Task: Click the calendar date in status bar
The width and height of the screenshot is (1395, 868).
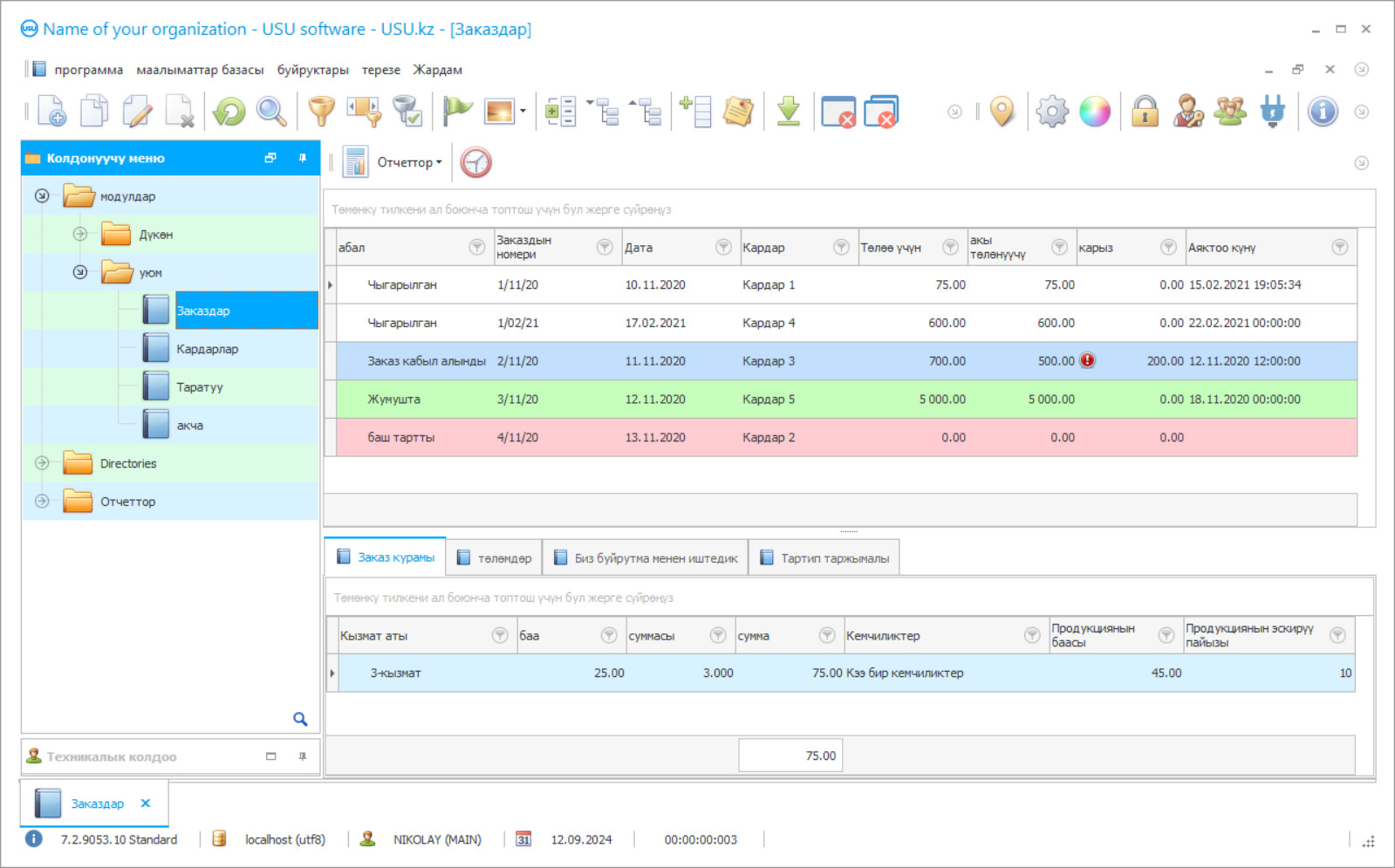Action: click(581, 839)
